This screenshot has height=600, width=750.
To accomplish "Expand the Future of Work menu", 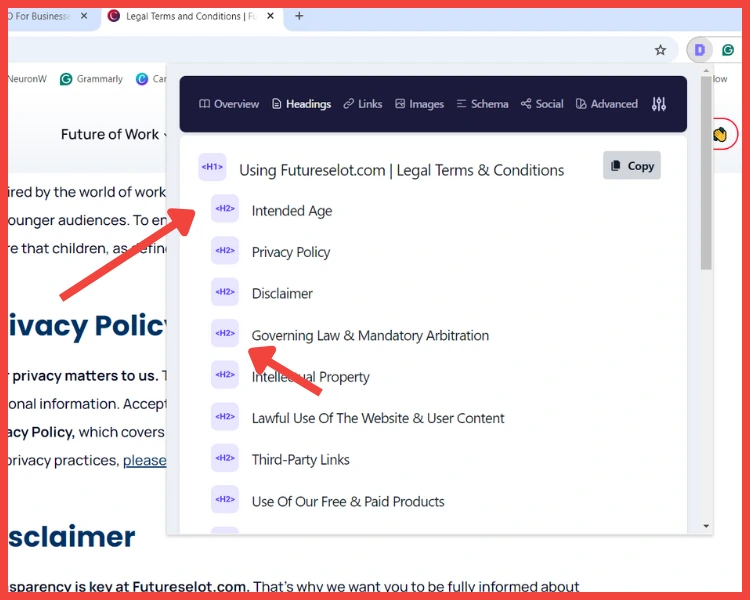I will pos(114,134).
